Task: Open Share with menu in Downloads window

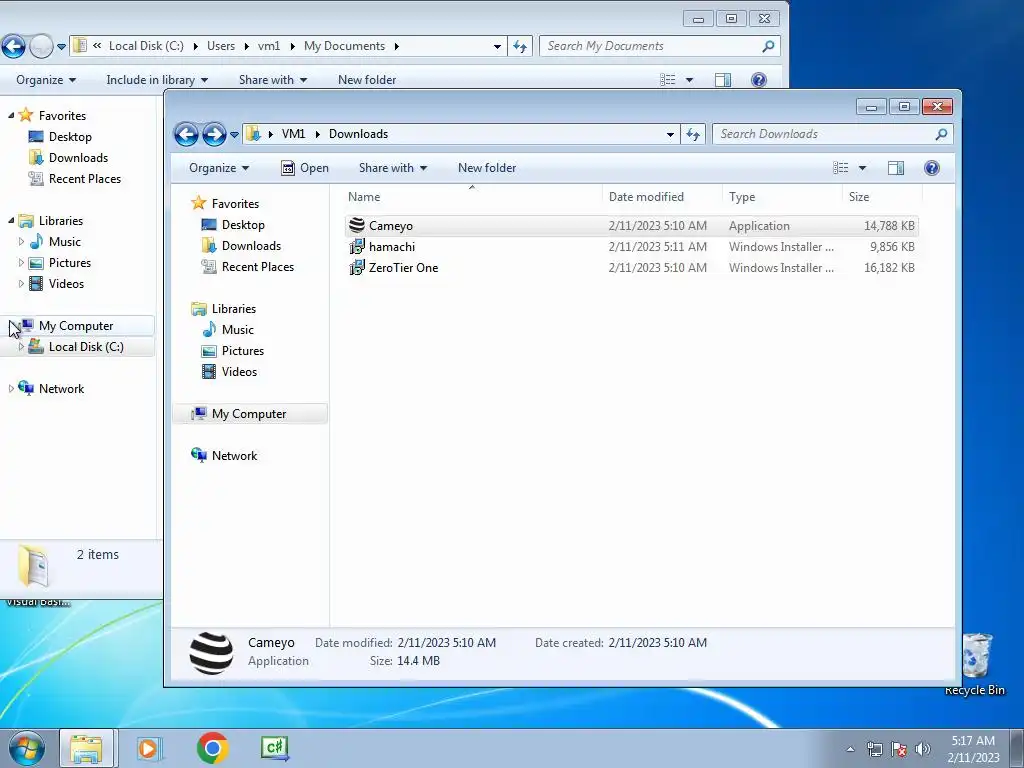Action: [392, 168]
